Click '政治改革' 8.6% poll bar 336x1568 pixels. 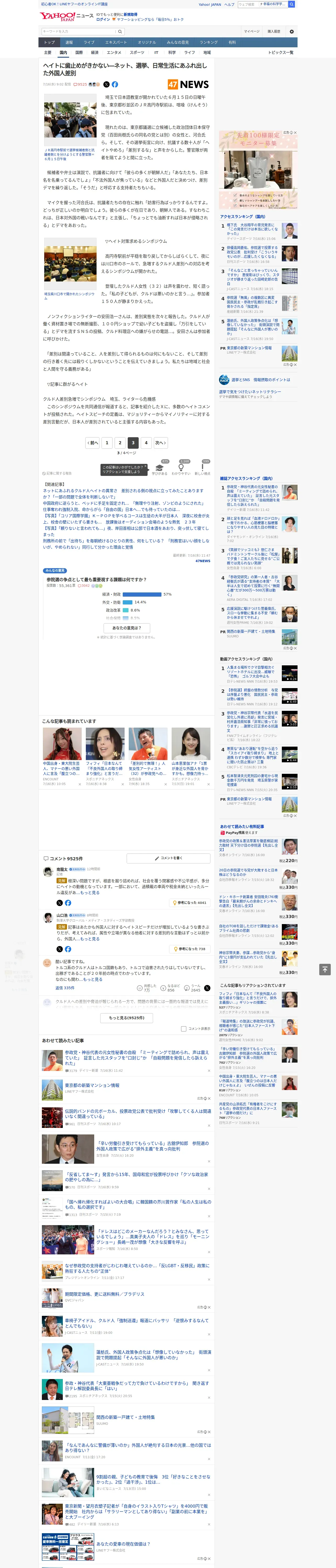click(x=126, y=610)
